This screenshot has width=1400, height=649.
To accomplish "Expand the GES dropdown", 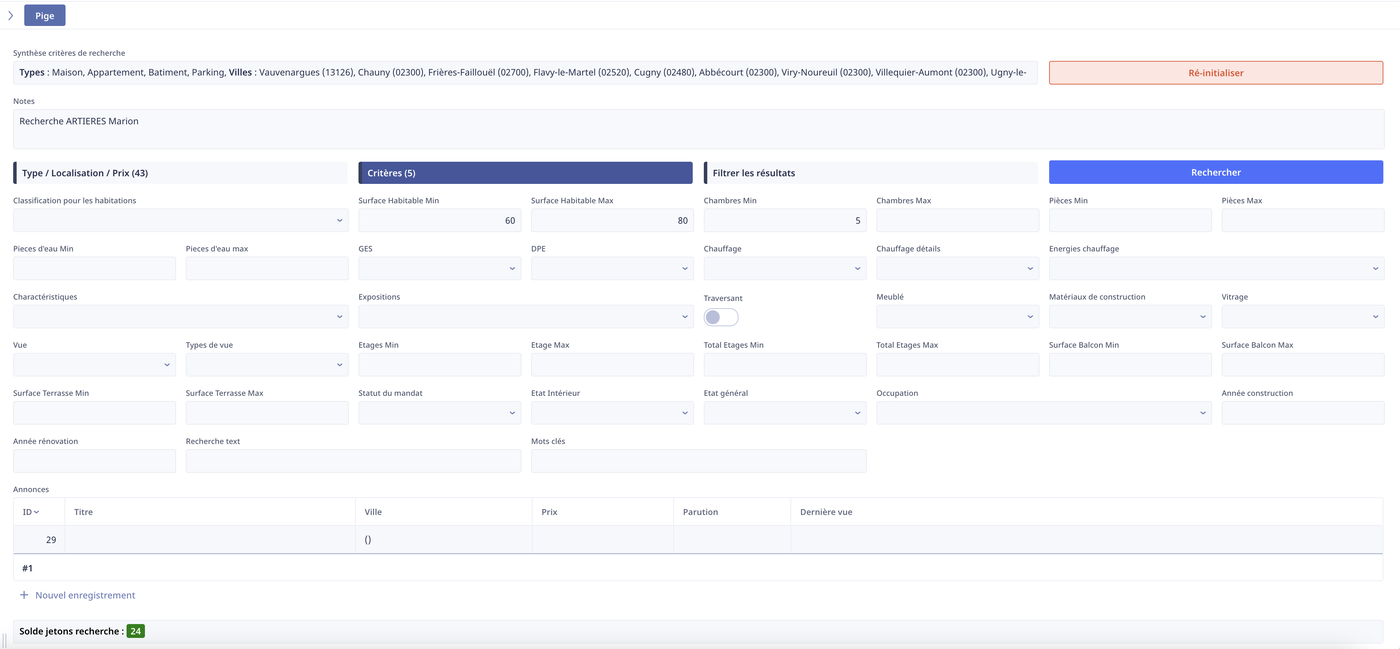I will click(x=439, y=268).
